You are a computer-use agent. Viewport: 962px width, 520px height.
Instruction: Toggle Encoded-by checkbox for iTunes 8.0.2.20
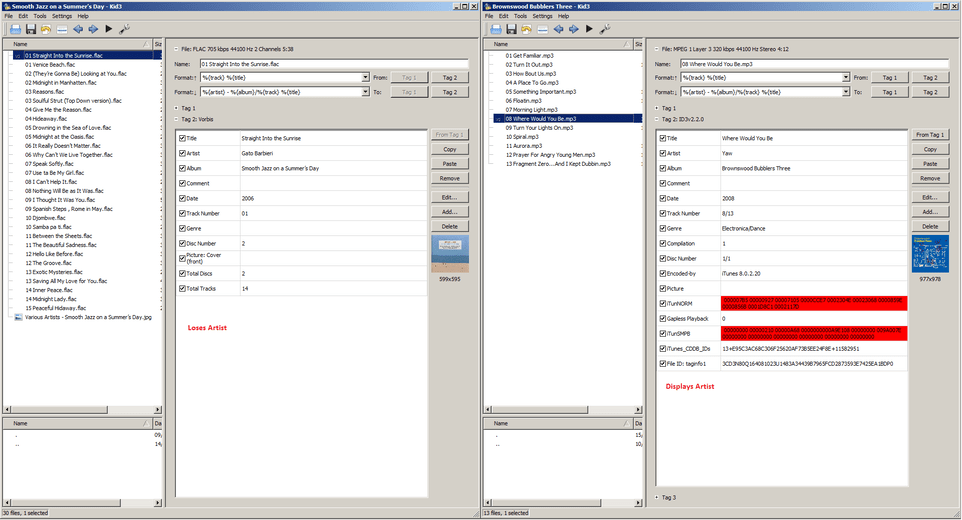click(663, 273)
